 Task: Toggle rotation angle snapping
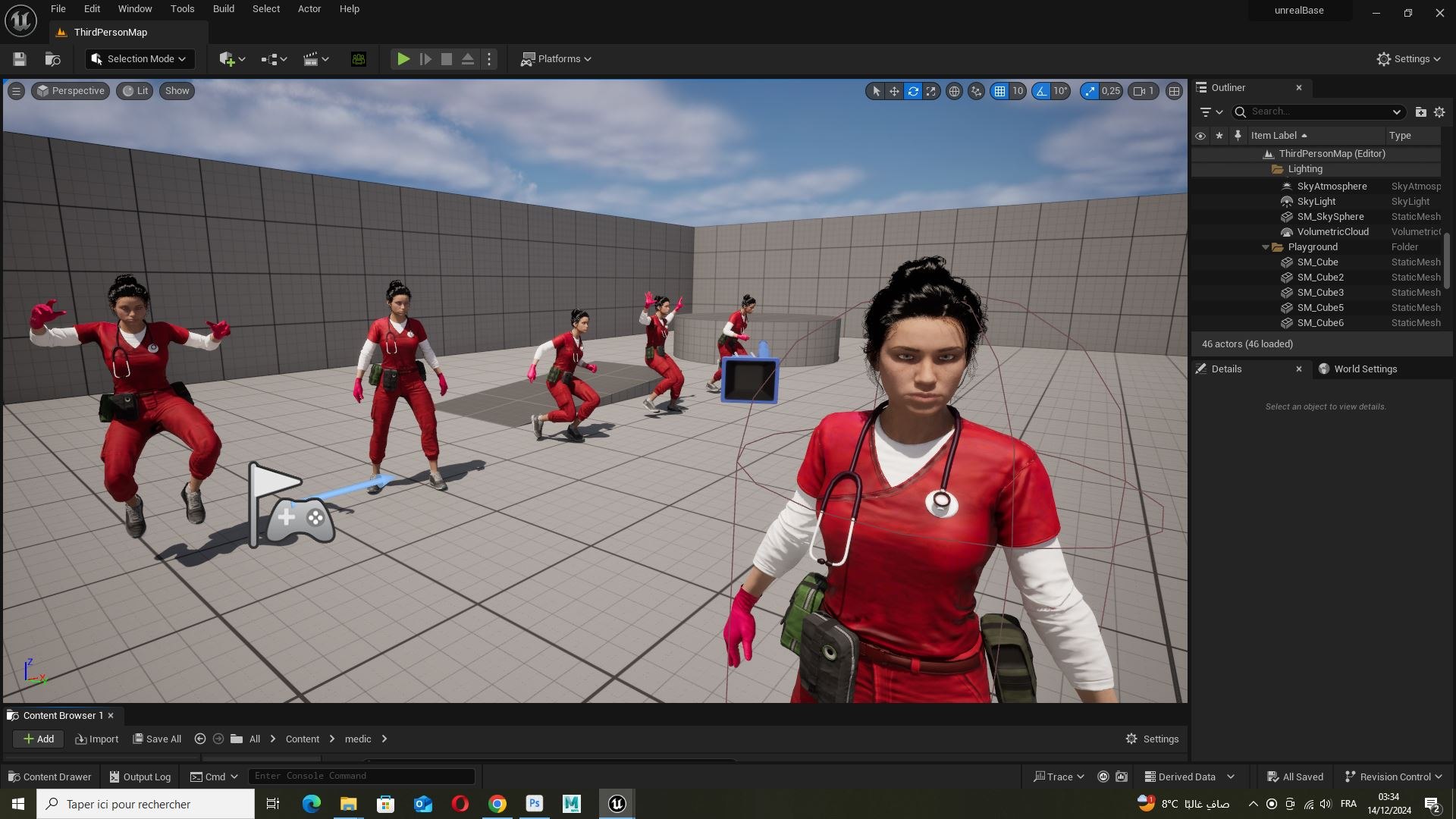pos(1041,91)
